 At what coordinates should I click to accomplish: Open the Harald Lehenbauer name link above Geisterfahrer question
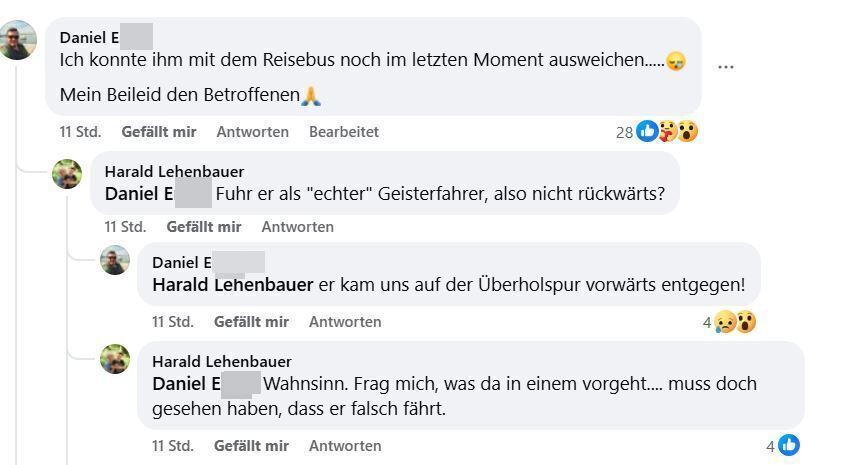click(x=174, y=172)
